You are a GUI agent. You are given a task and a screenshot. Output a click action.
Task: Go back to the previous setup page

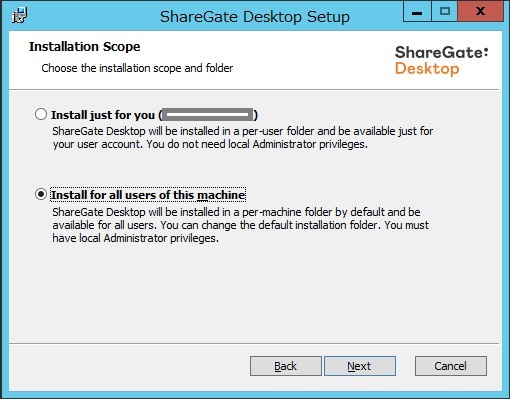(x=286, y=366)
